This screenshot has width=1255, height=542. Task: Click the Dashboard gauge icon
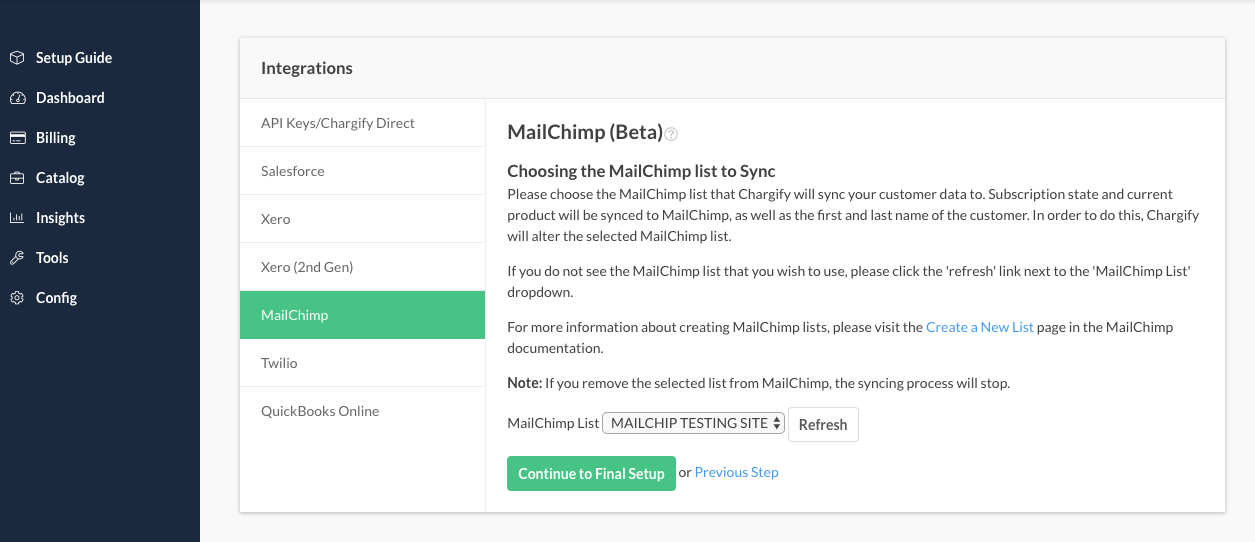17,98
